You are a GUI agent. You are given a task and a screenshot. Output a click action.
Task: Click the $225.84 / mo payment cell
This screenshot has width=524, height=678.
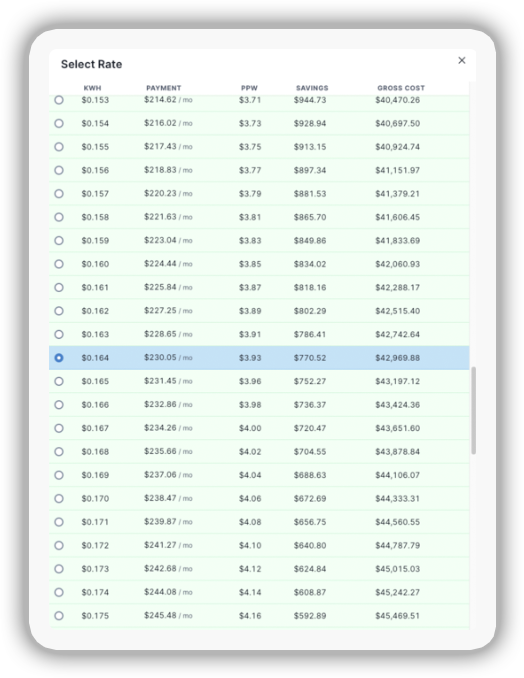168,287
